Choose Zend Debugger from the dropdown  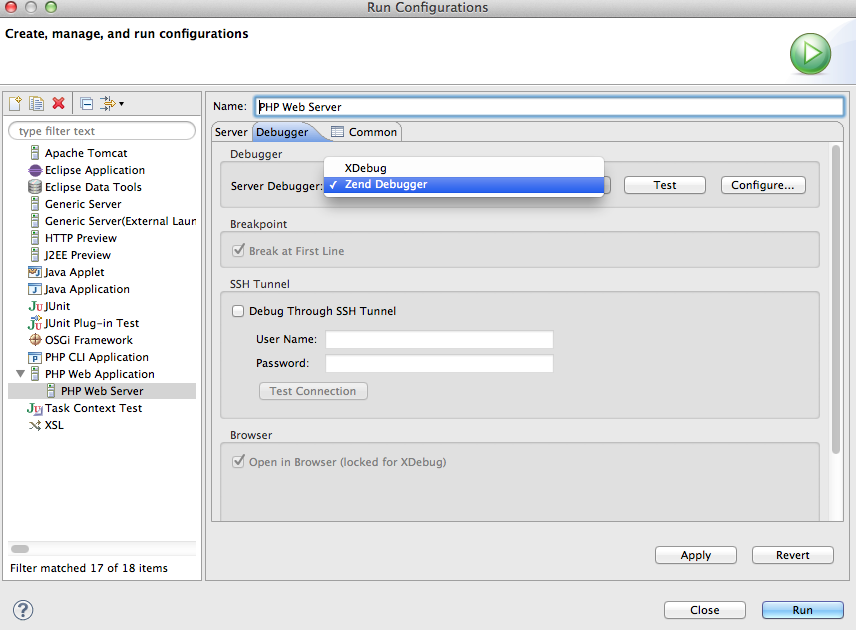pyautogui.click(x=464, y=185)
